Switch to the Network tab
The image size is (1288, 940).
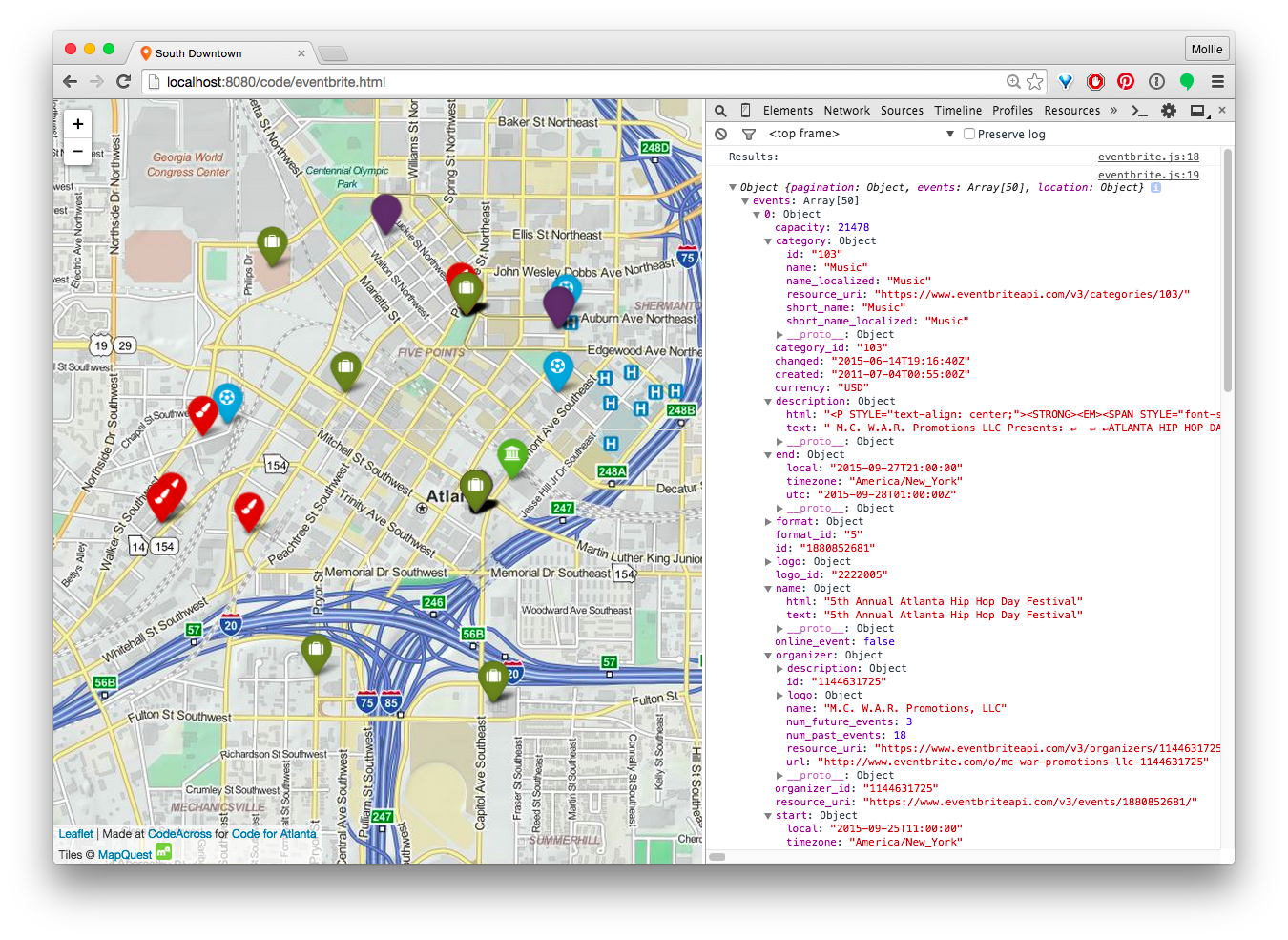click(846, 111)
